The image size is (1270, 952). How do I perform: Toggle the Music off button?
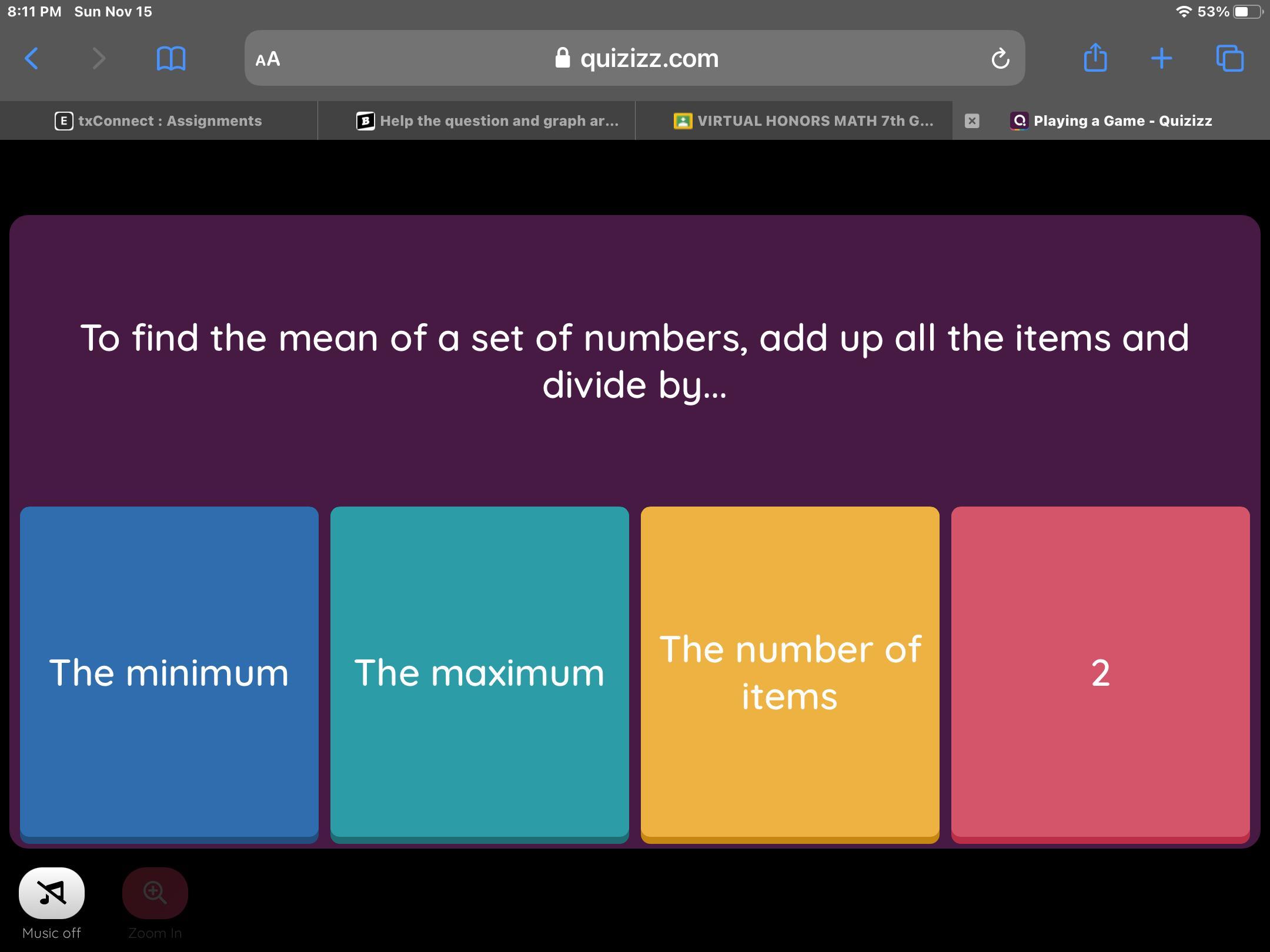pos(52,893)
